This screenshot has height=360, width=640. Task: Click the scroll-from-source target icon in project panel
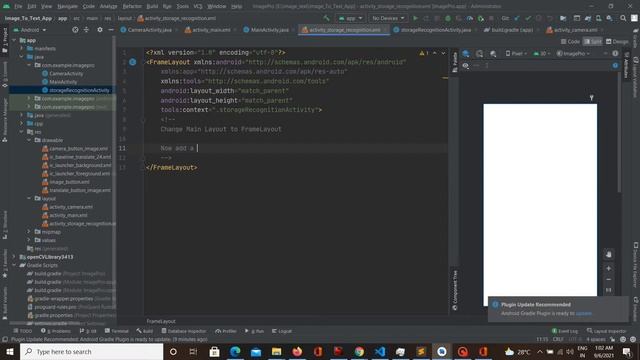point(75,30)
